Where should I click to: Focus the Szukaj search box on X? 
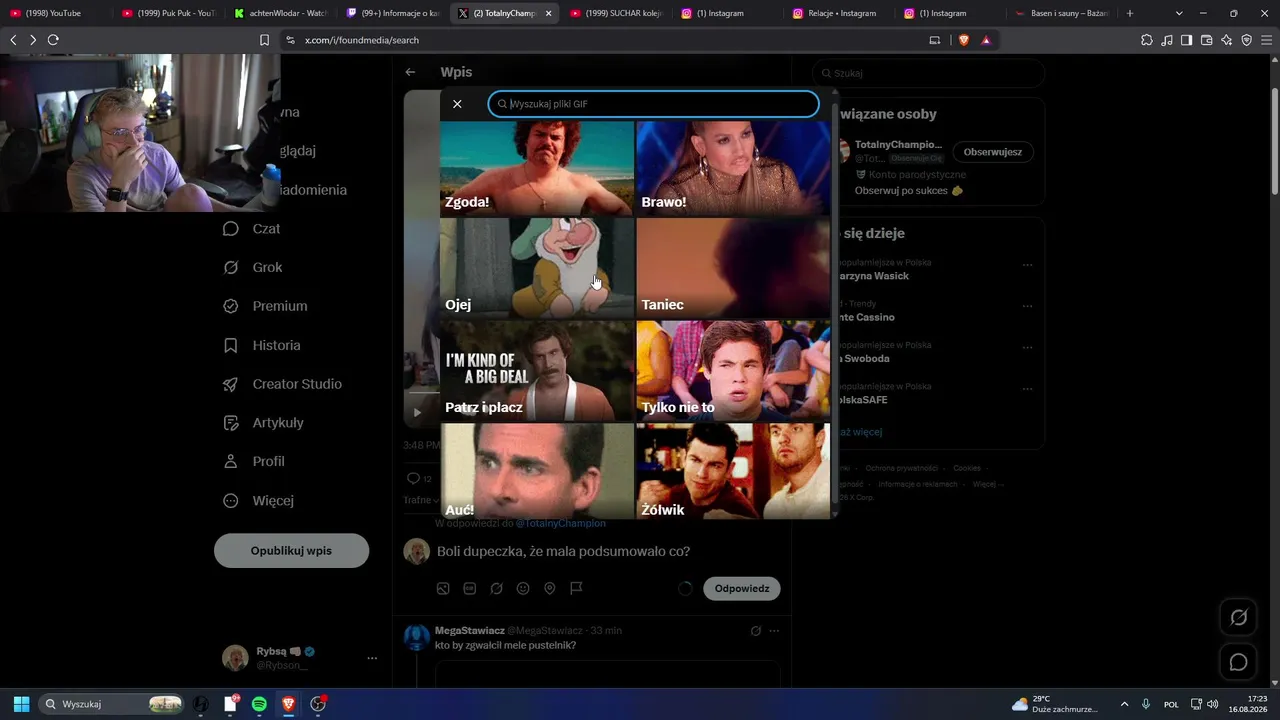tap(928, 73)
